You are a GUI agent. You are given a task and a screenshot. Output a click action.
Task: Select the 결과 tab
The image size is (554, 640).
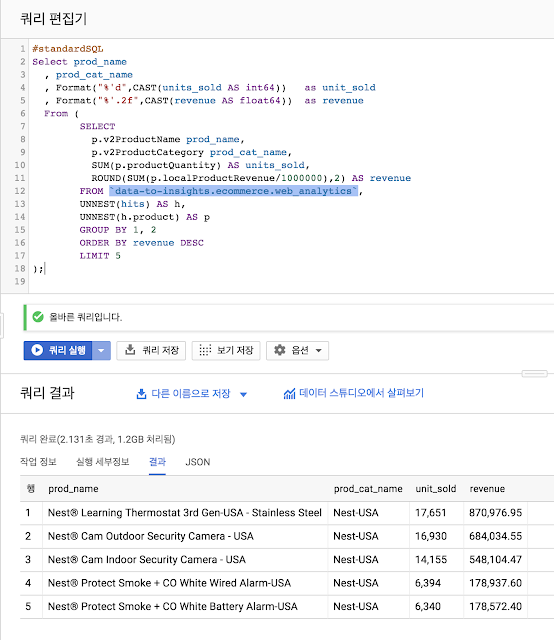click(x=157, y=462)
